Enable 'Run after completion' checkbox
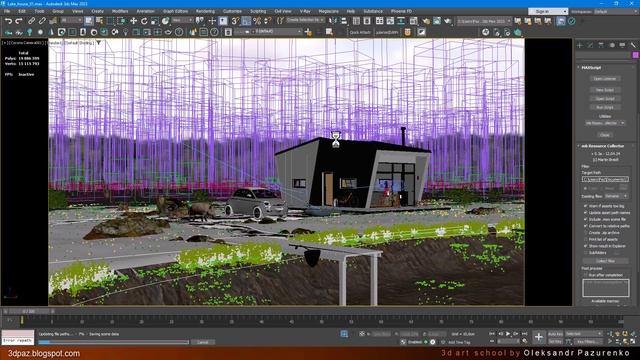The height and width of the screenshot is (360, 640). pos(586,275)
